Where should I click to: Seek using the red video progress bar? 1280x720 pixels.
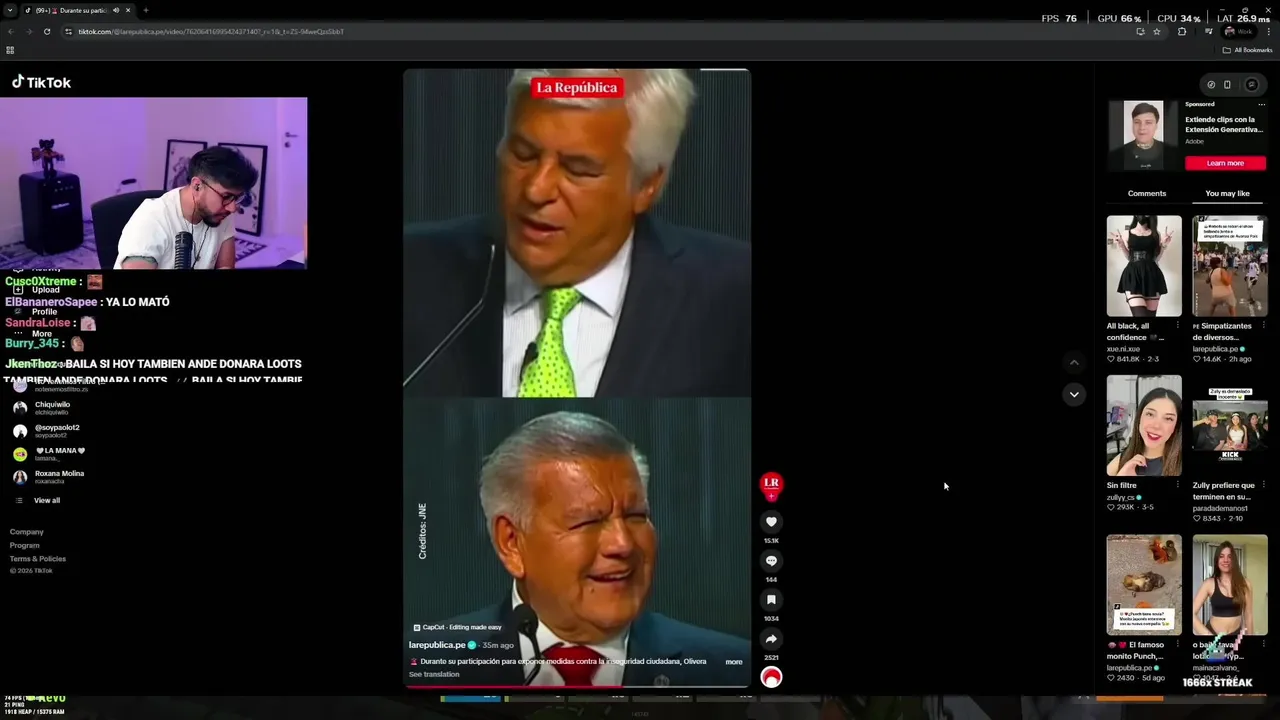[x=577, y=687]
